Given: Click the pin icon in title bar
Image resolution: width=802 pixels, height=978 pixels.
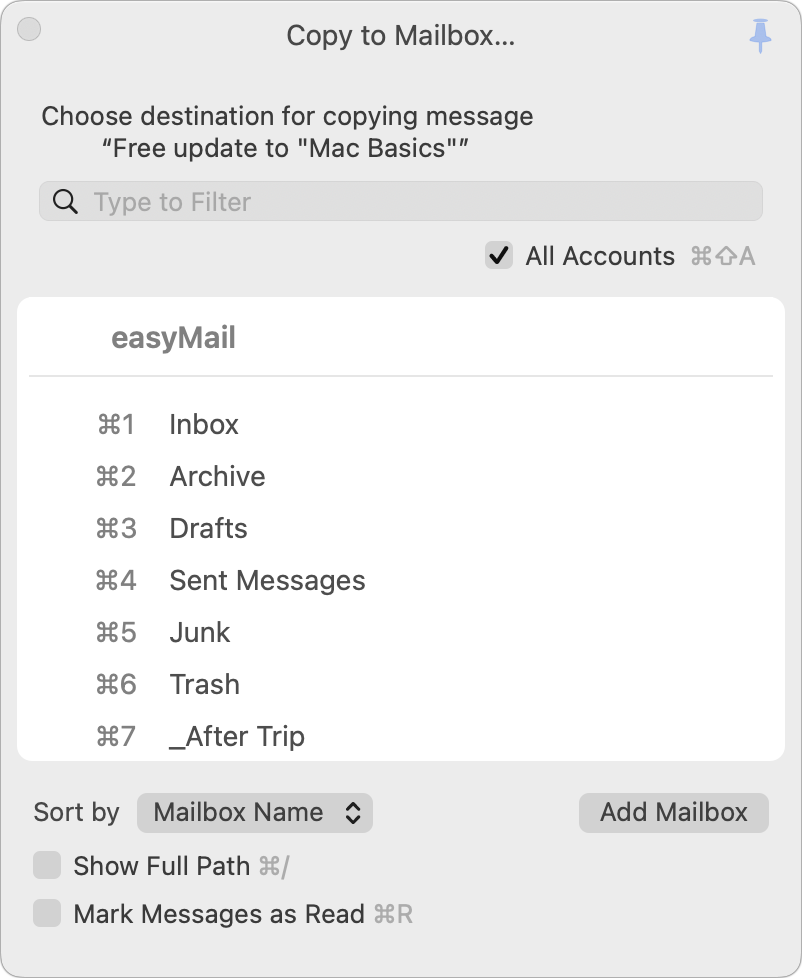Looking at the screenshot, I should [x=761, y=36].
